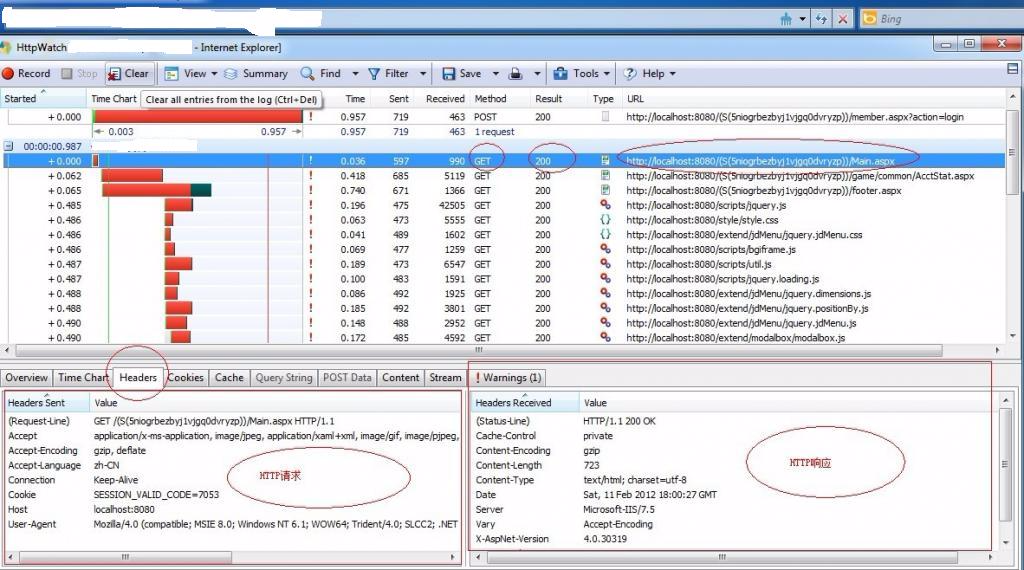
Task: Select the User-Agent header row
Action: click(x=232, y=524)
